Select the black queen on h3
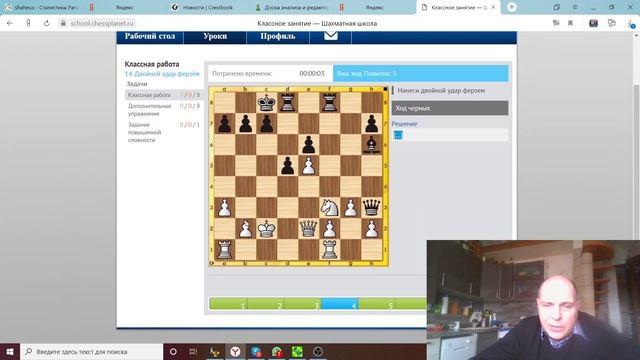This screenshot has width=640, height=360. [x=371, y=207]
